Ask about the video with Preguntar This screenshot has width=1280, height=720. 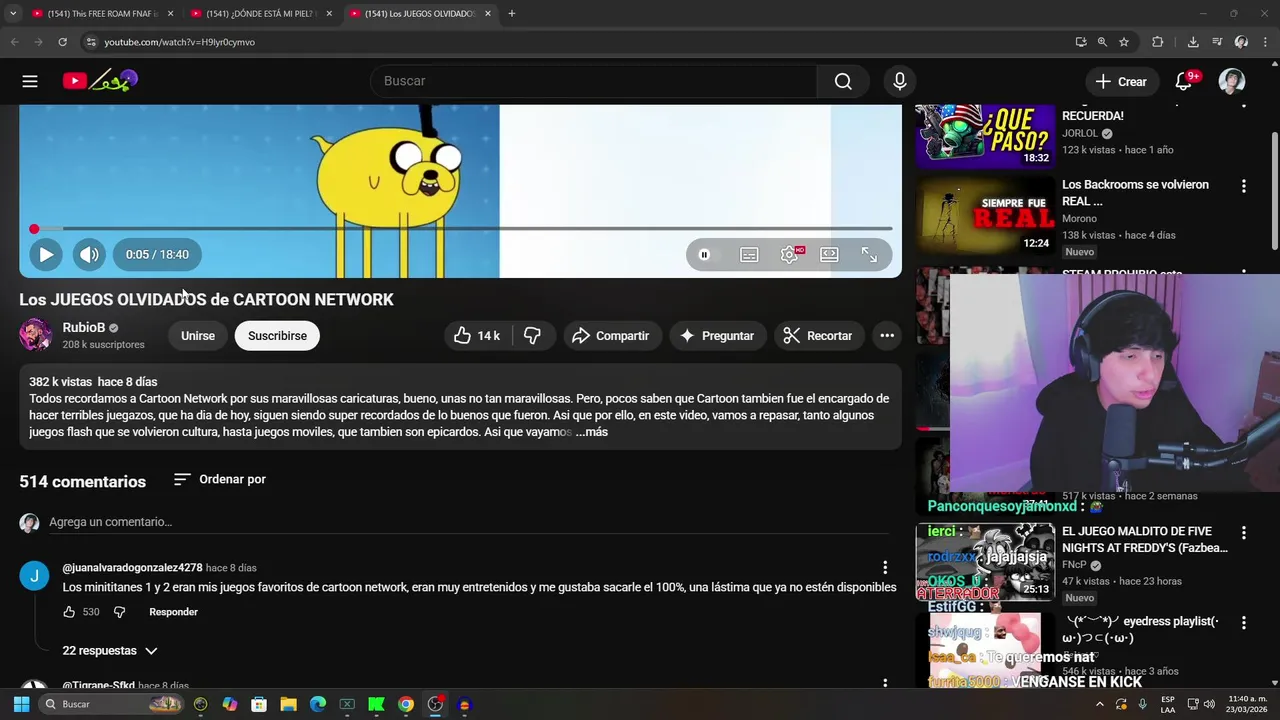pos(717,336)
